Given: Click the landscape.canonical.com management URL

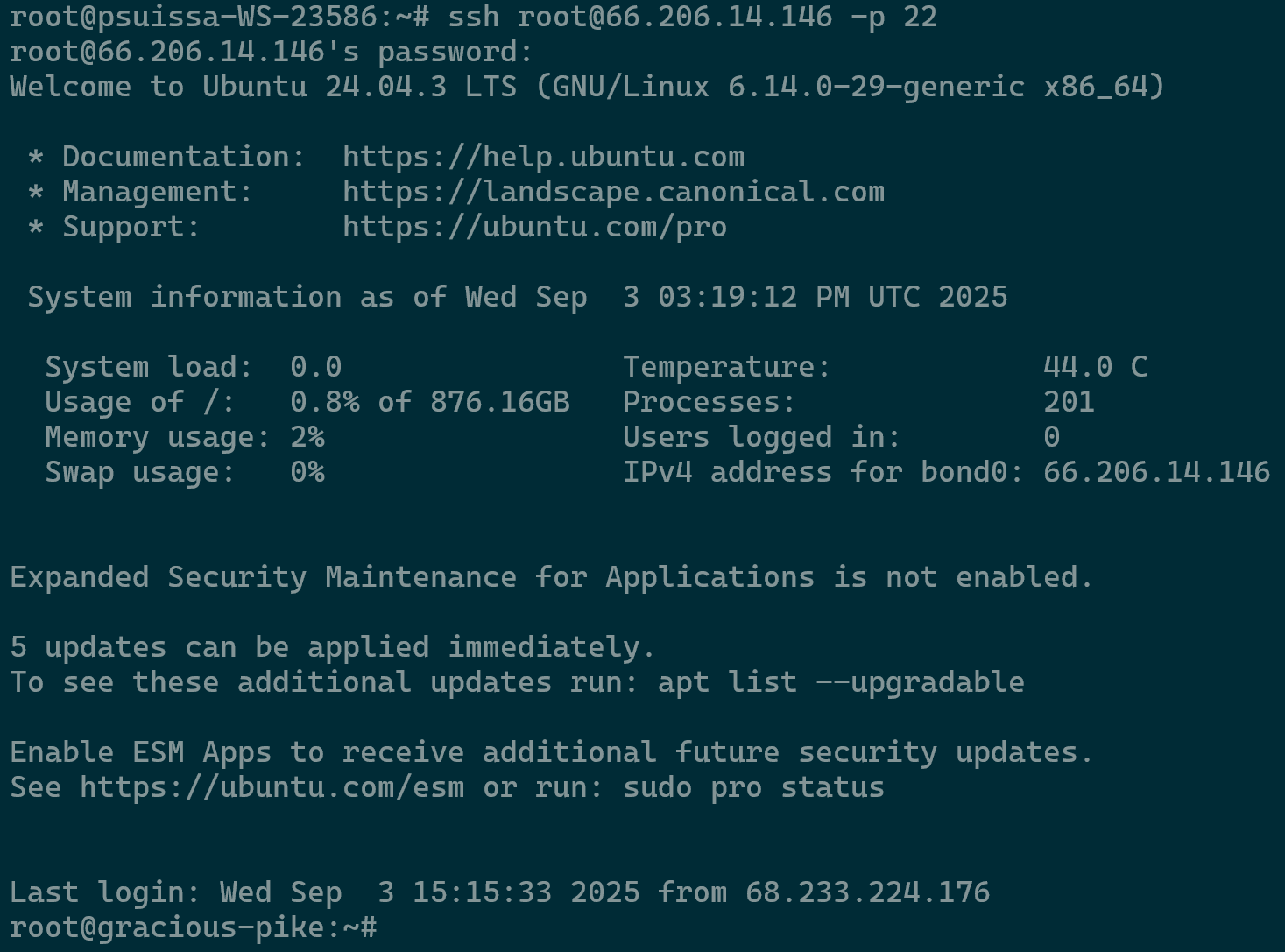Looking at the screenshot, I should pyautogui.click(x=613, y=192).
